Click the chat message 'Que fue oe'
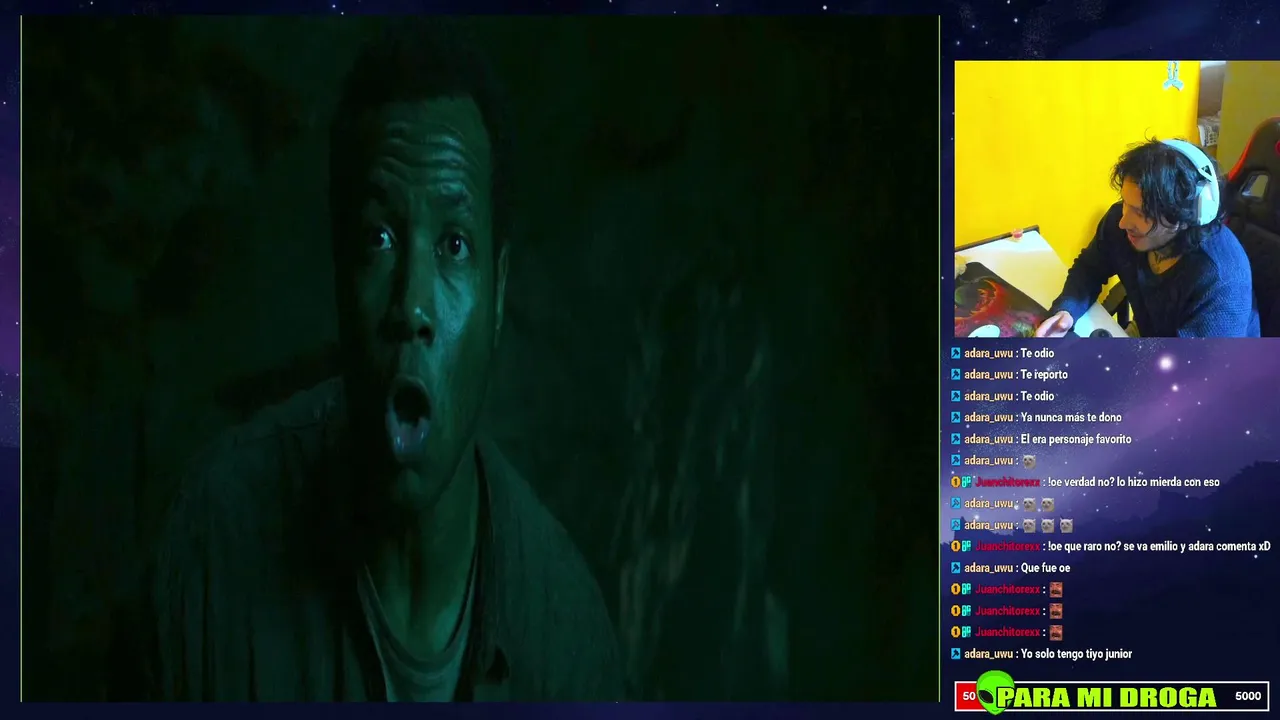This screenshot has height=720, width=1280. coord(1045,568)
